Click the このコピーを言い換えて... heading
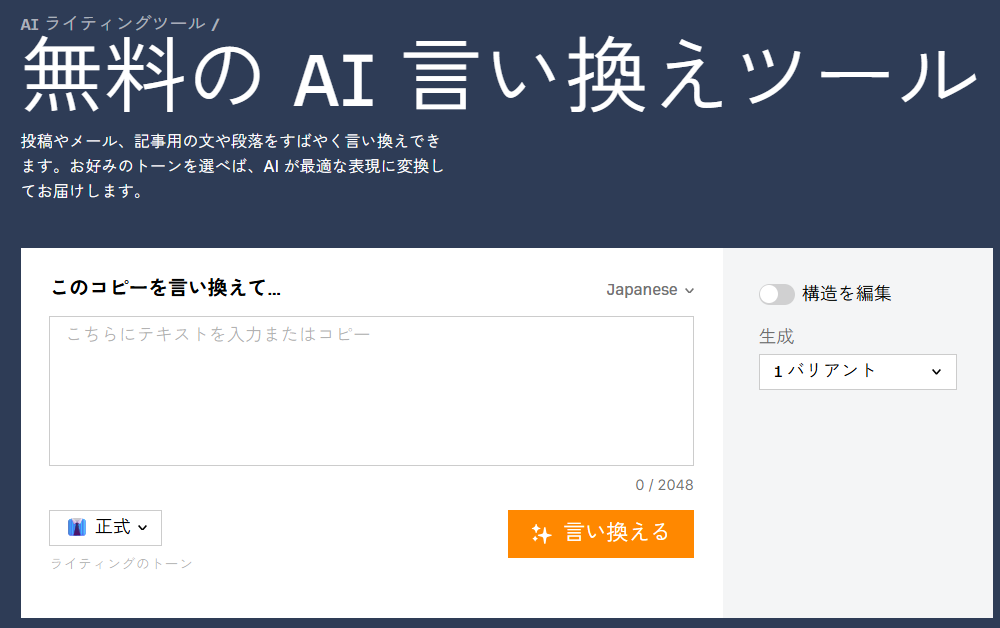1000x628 pixels. 166,288
